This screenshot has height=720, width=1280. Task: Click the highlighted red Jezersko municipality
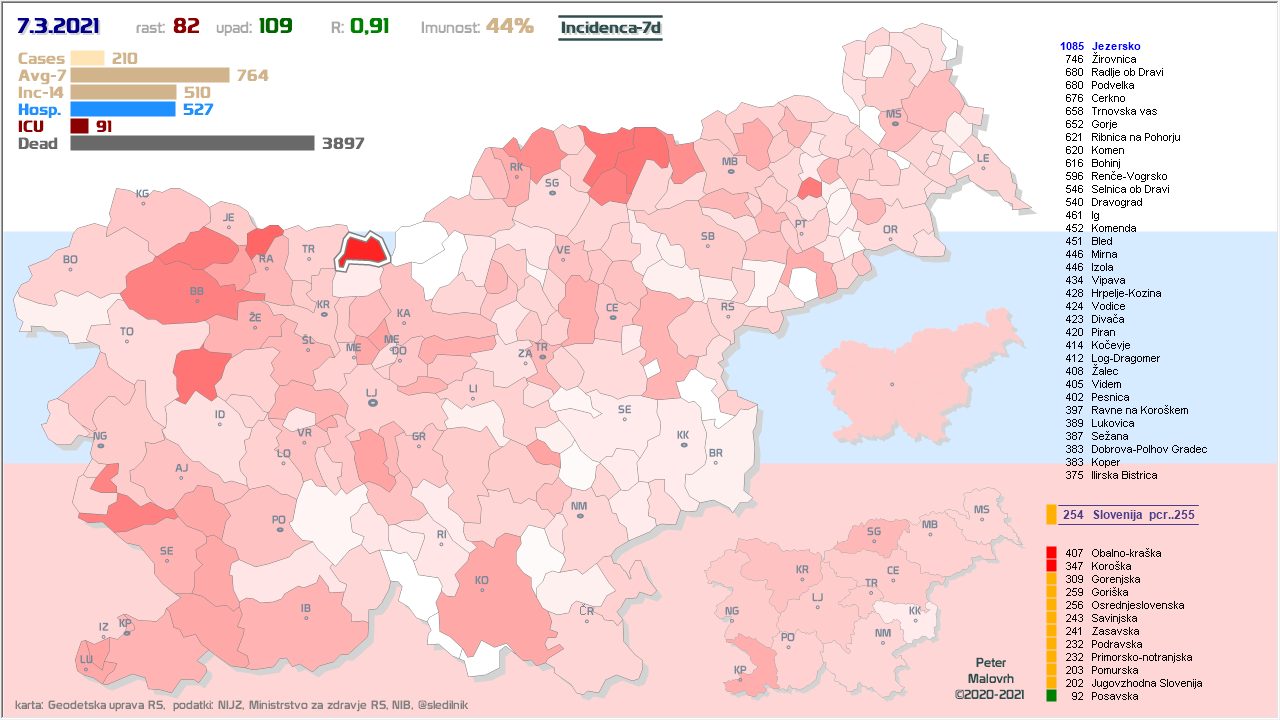(363, 251)
